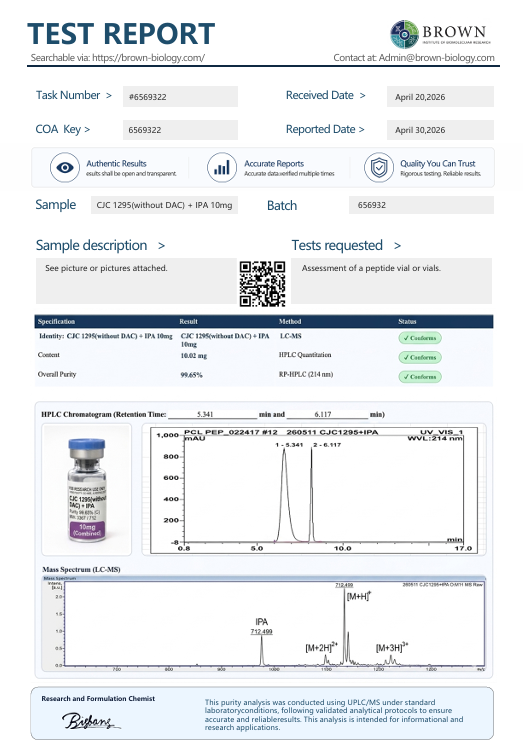Click the Authentic Results heading
This screenshot has width=523, height=742.
[x=116, y=163]
